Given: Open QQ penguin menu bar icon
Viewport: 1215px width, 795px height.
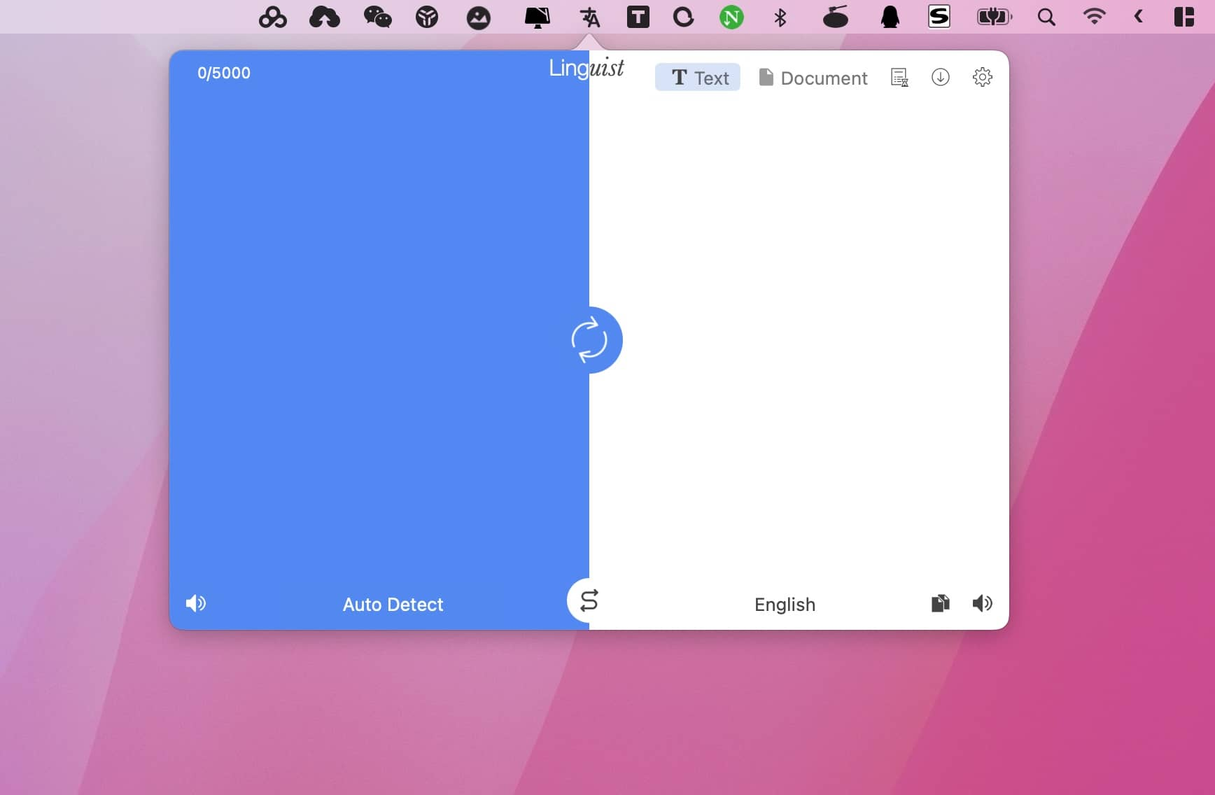Looking at the screenshot, I should [890, 17].
